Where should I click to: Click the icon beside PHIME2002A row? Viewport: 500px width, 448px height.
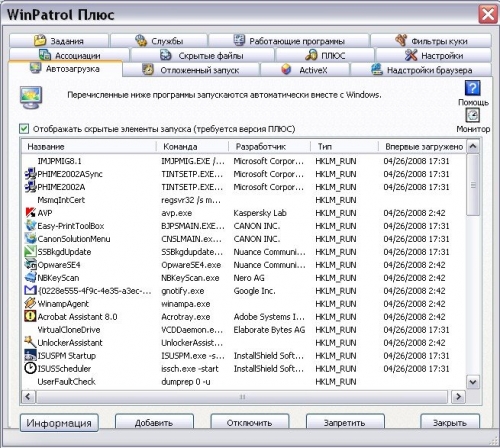(x=30, y=187)
